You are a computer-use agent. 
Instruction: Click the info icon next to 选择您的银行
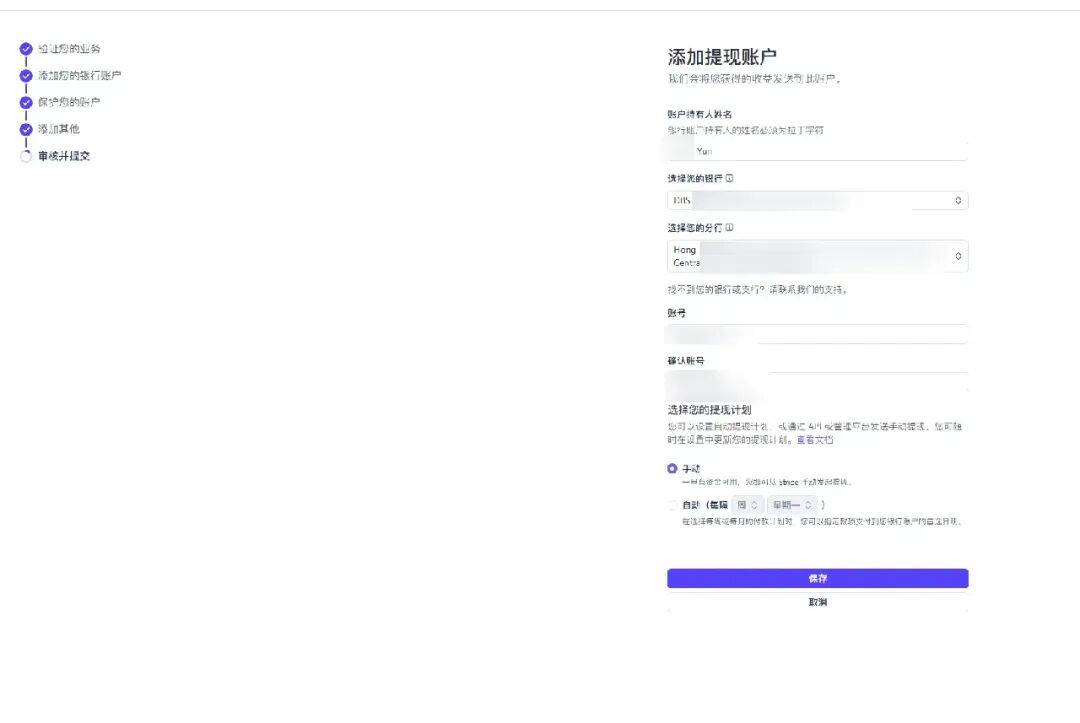point(729,178)
